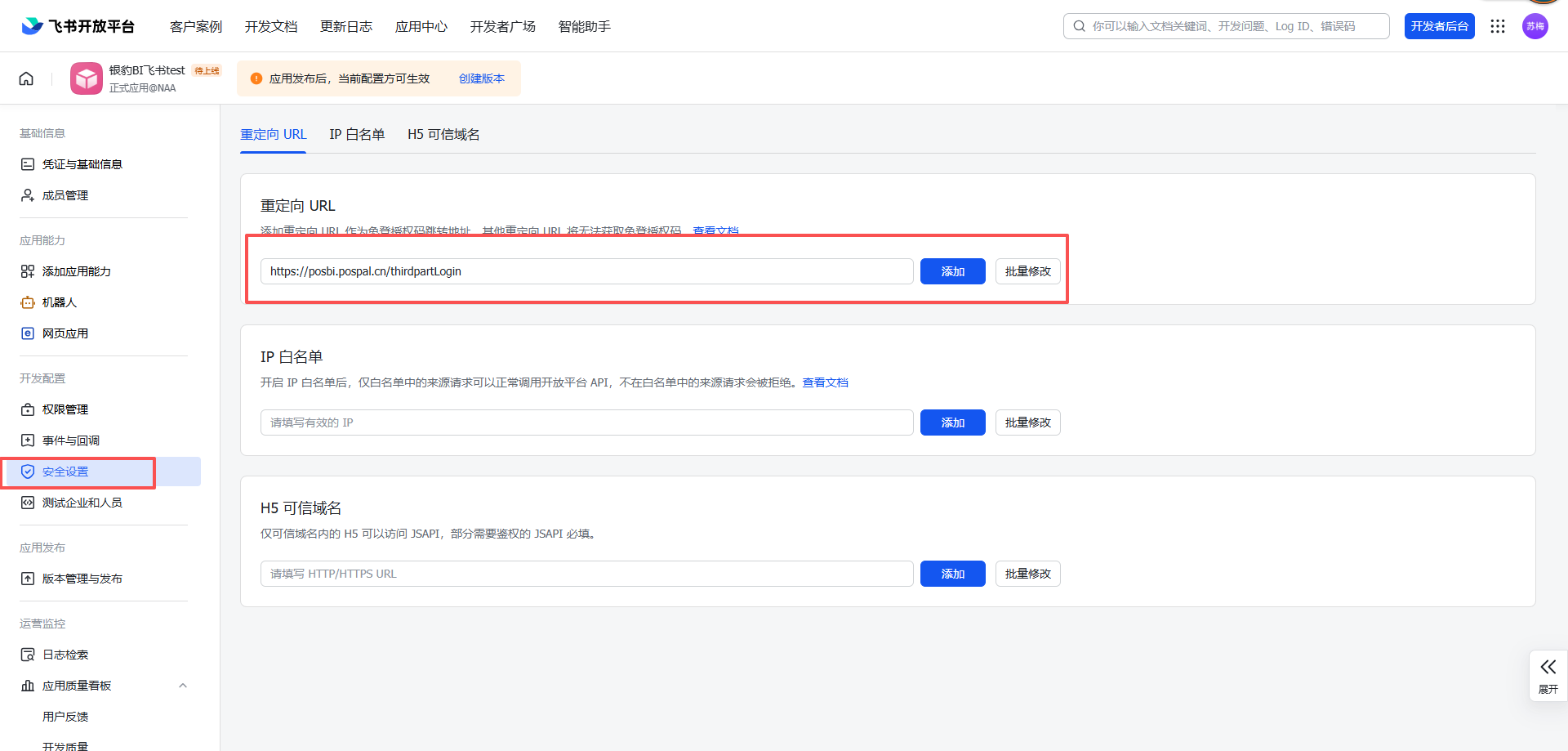Click 添加 button for redirect URL
1568x751 pixels.
click(x=952, y=271)
